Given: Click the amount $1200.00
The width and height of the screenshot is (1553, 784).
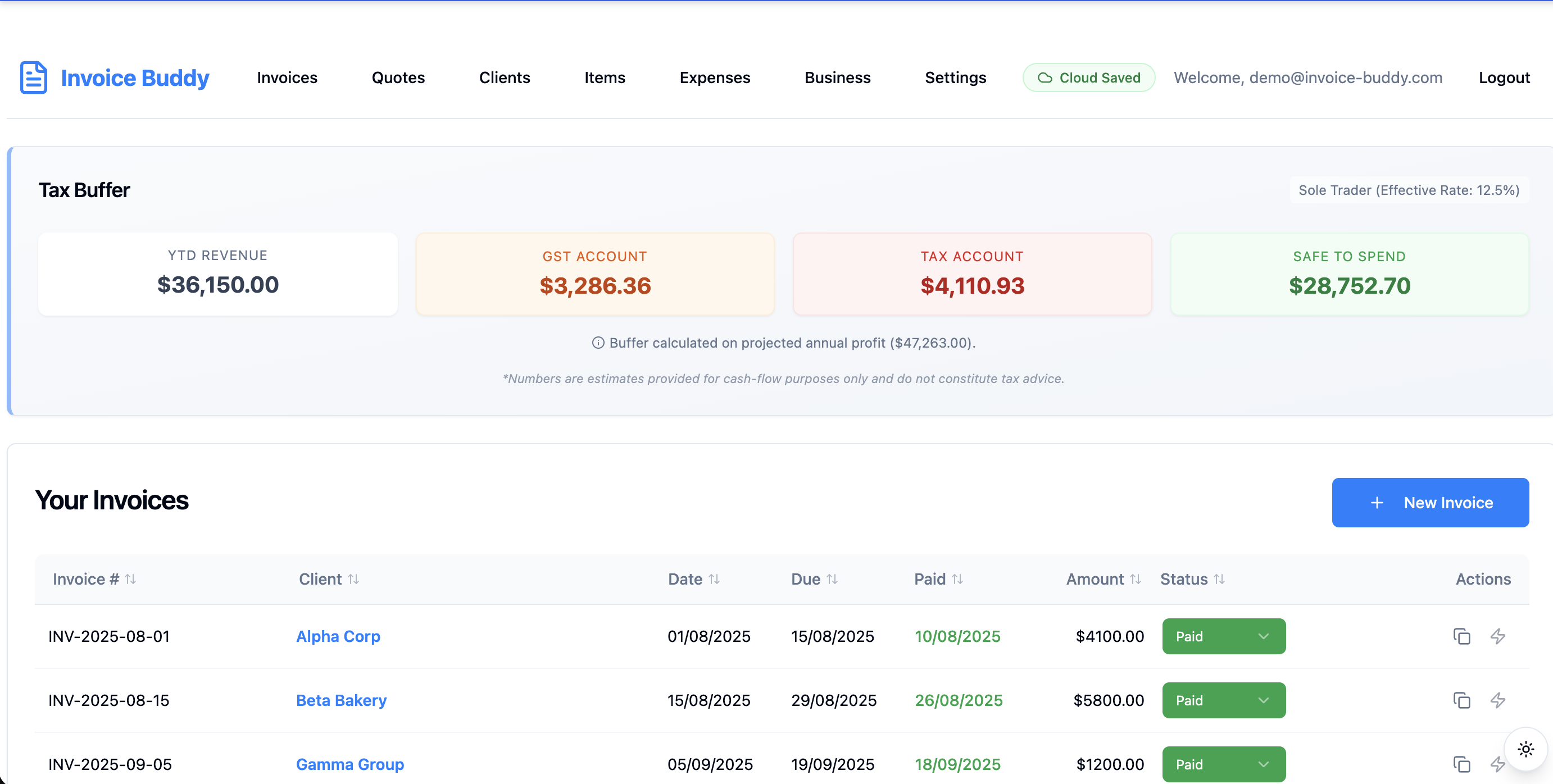Looking at the screenshot, I should [1110, 764].
